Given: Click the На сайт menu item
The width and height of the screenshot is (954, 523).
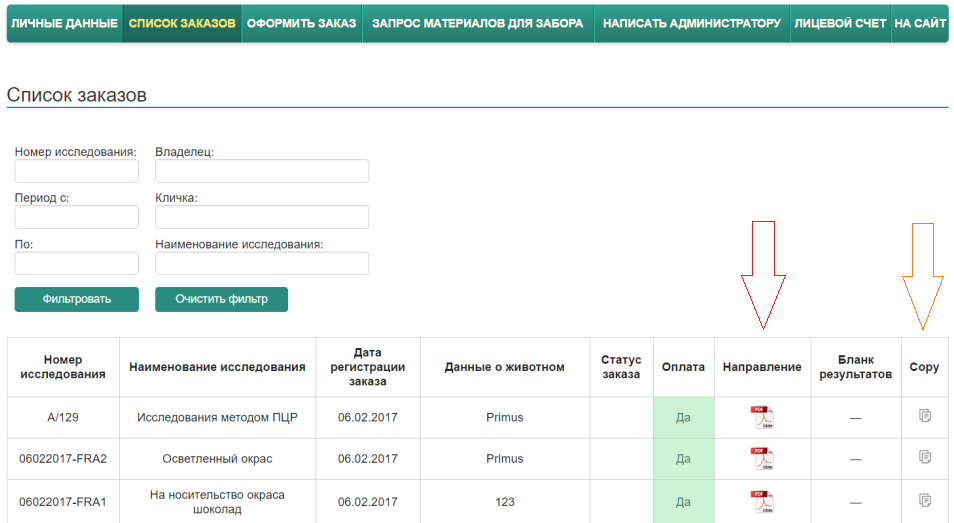Looking at the screenshot, I should pos(920,23).
